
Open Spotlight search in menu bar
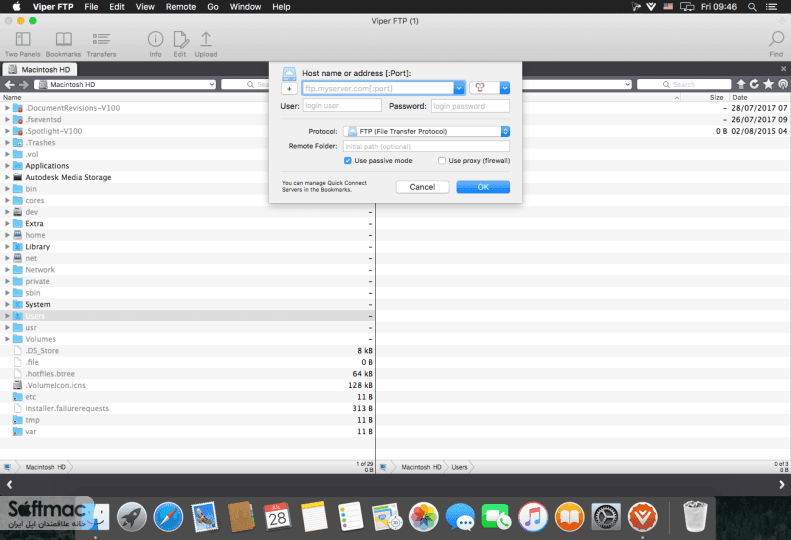click(x=752, y=7)
